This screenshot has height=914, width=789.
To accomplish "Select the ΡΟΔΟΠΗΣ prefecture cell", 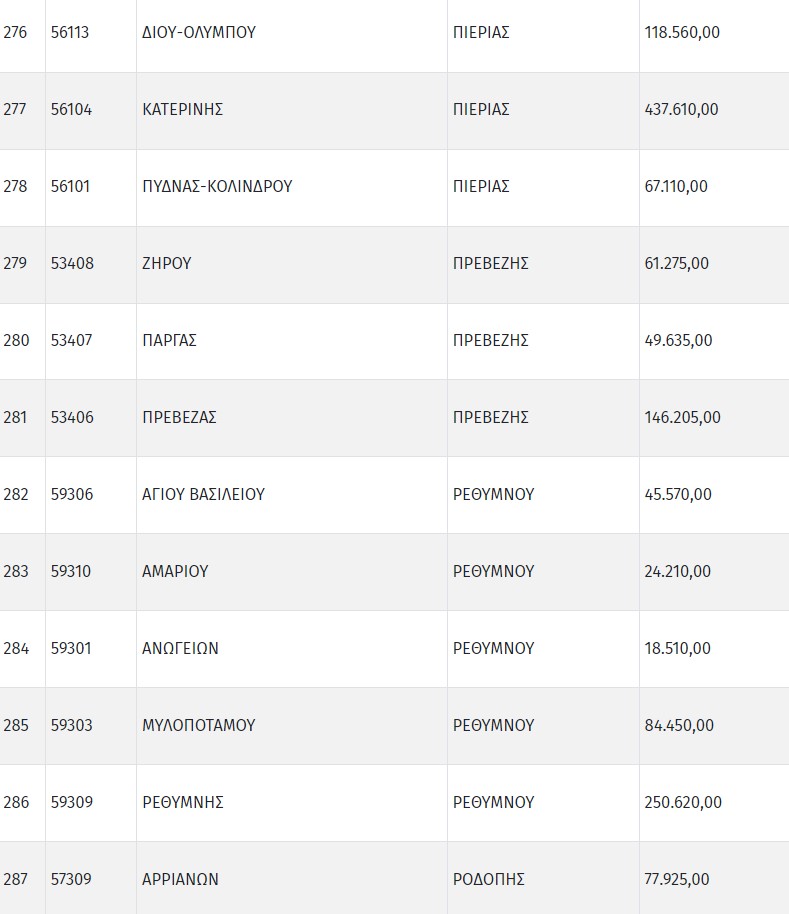I will point(488,879).
